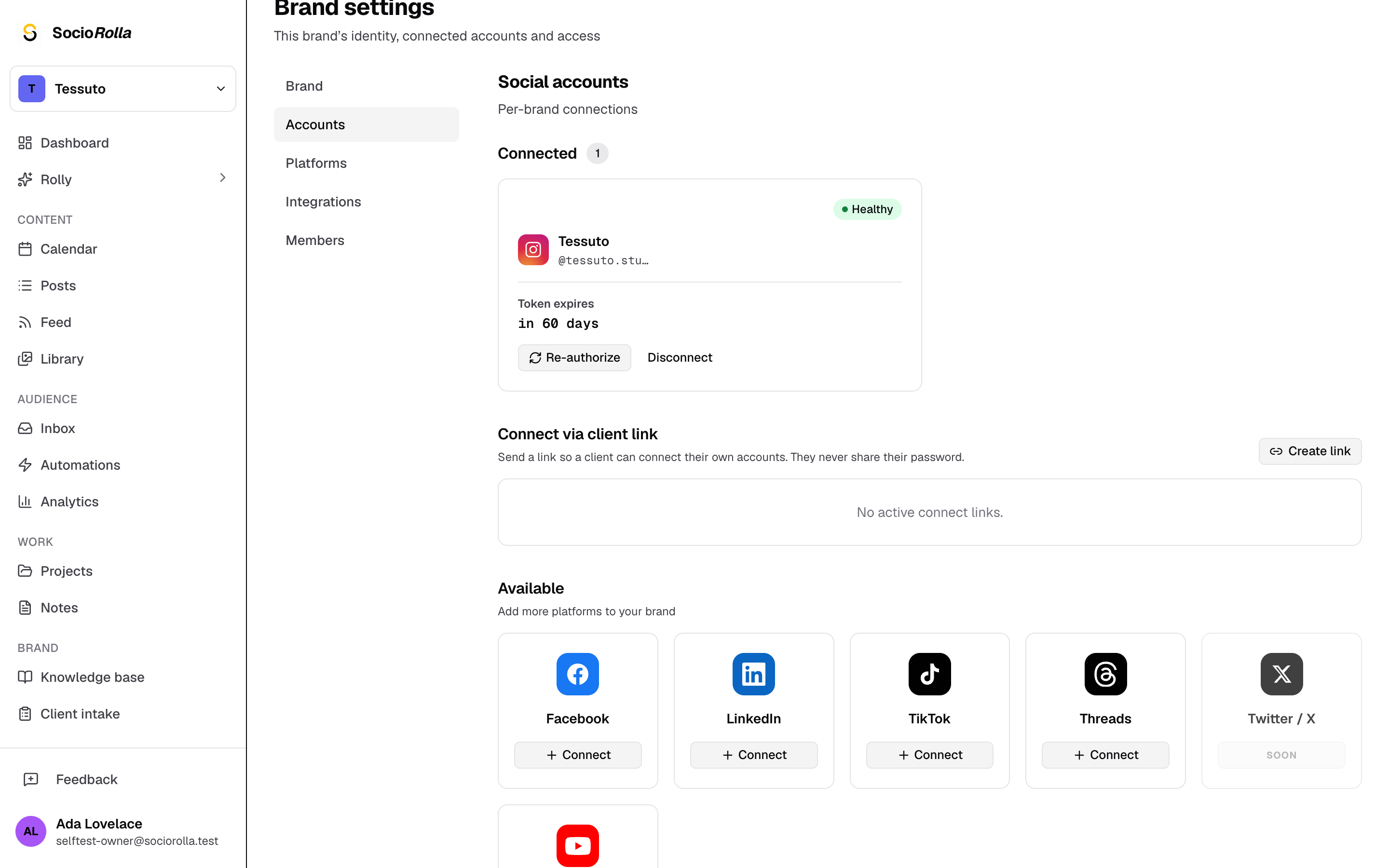Disconnect the Tessuto Instagram account

coord(680,358)
